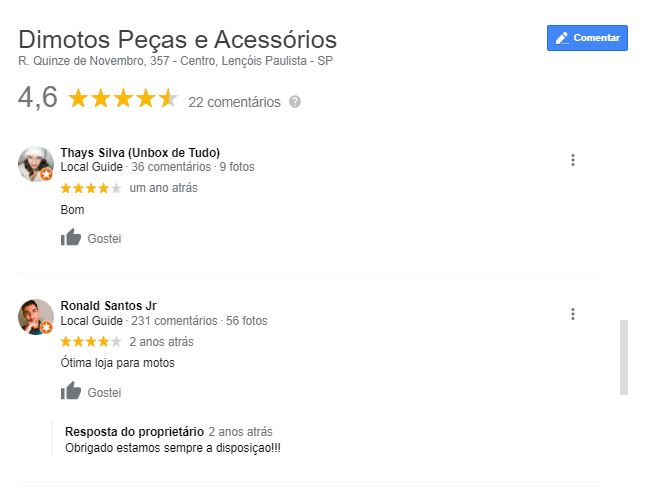Open Thays Silva's profile picture
The width and height of the screenshot is (648, 500).
click(x=35, y=164)
